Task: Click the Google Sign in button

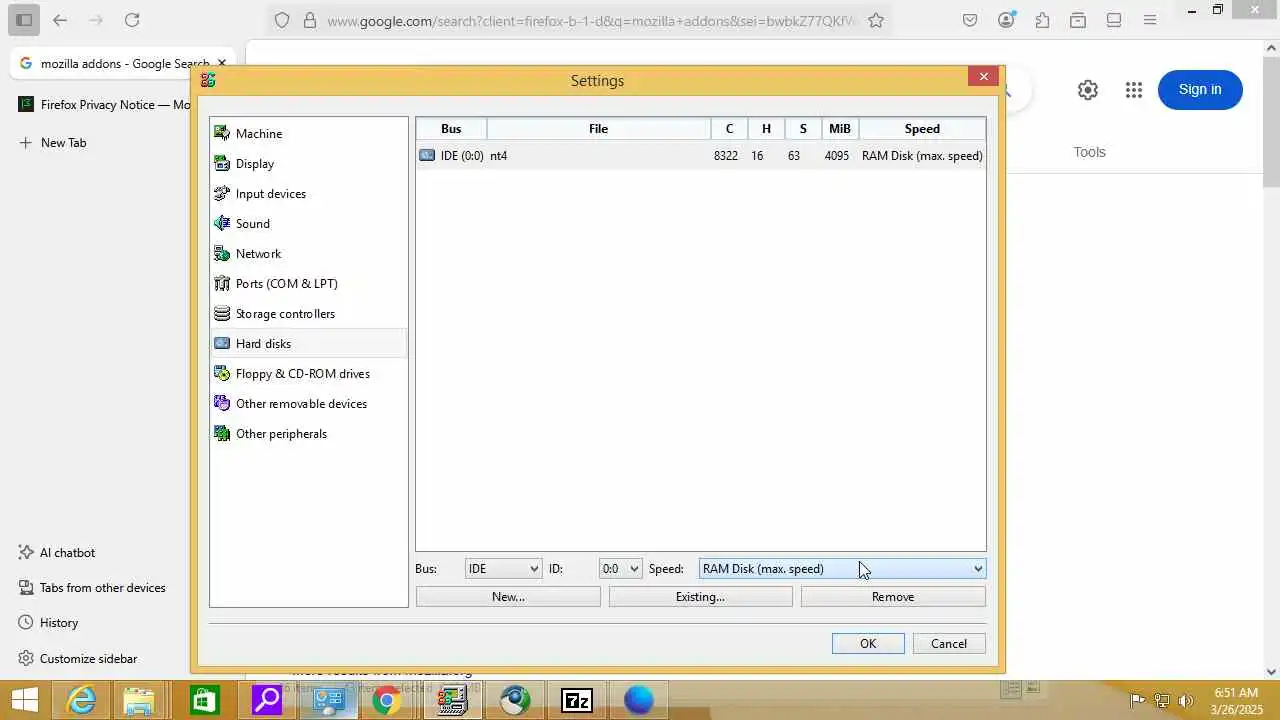Action: 1200,89
